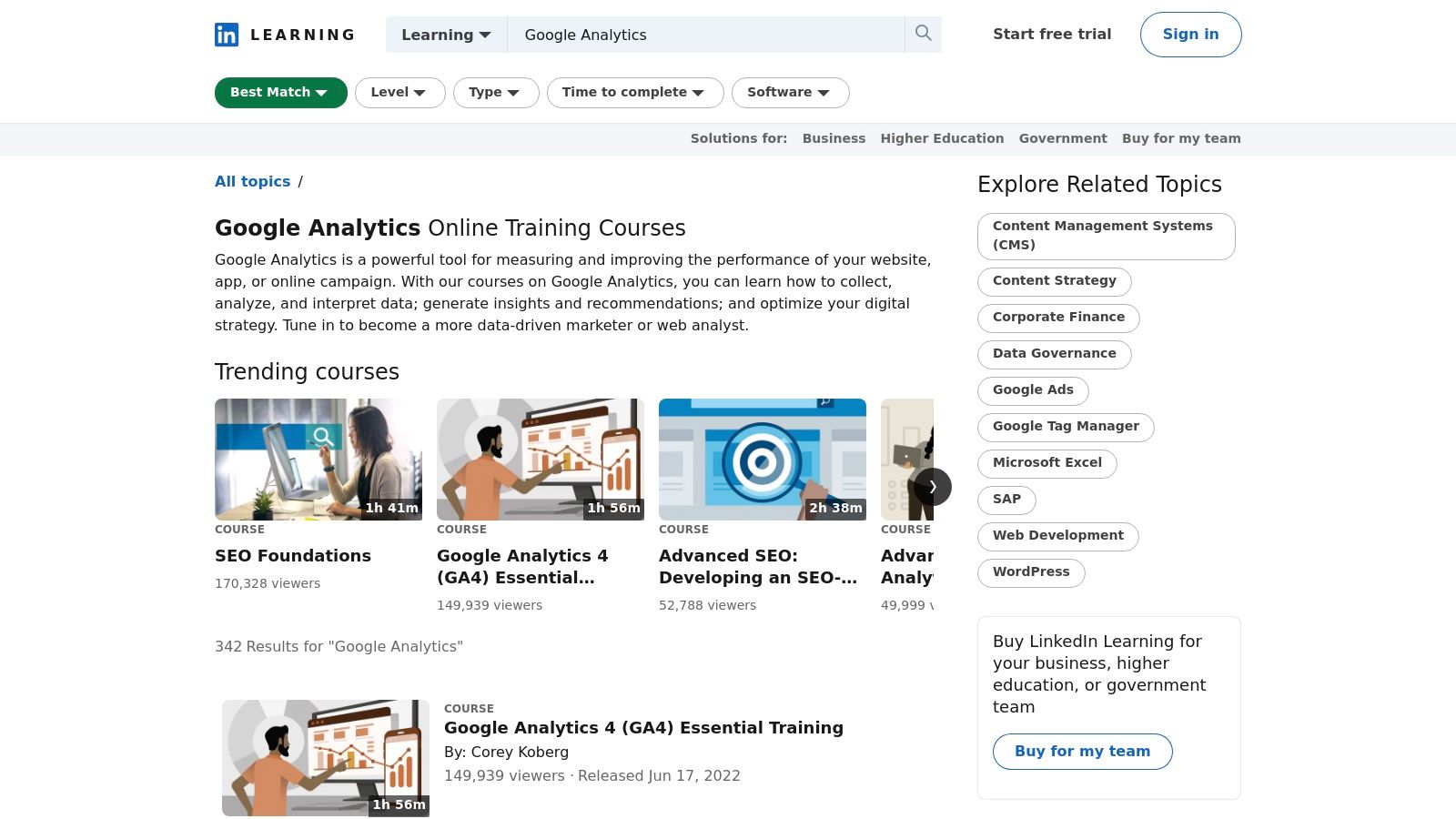
Task: Expand the Level filter
Action: (399, 93)
